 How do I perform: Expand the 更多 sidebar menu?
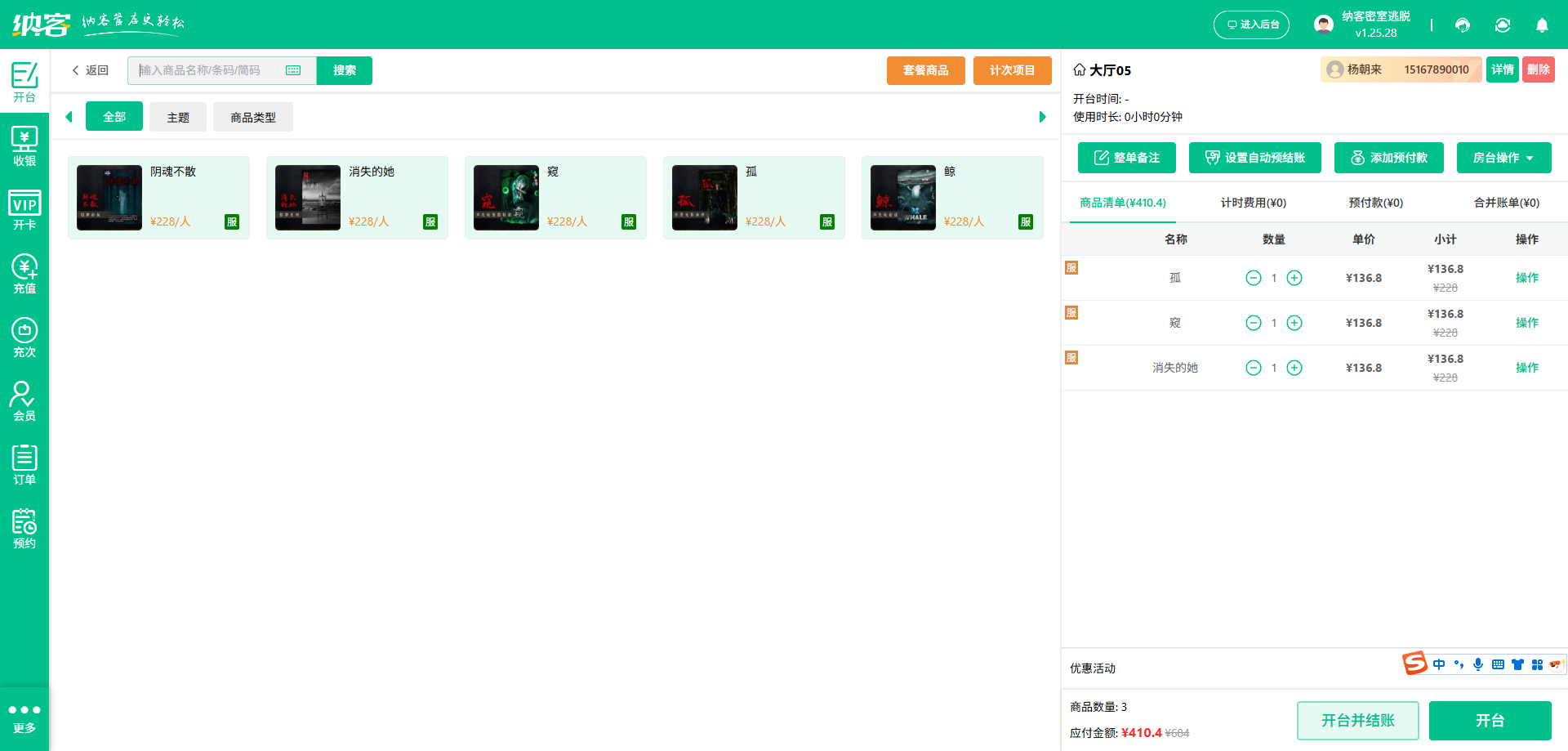pos(24,718)
